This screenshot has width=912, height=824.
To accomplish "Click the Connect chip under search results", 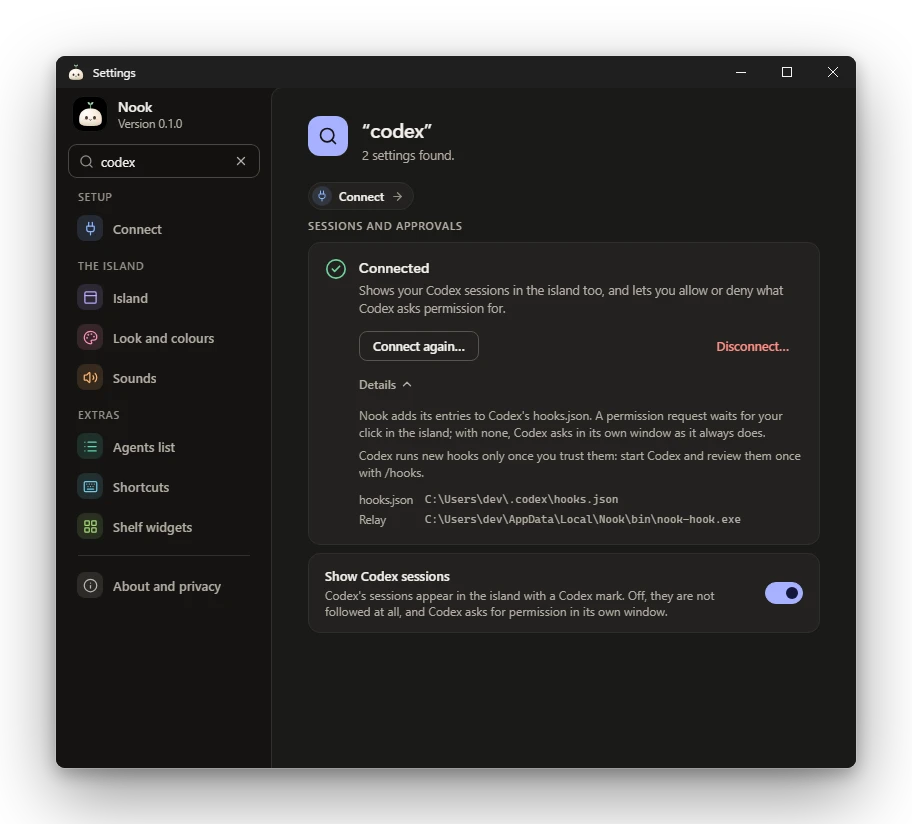I will coord(361,197).
